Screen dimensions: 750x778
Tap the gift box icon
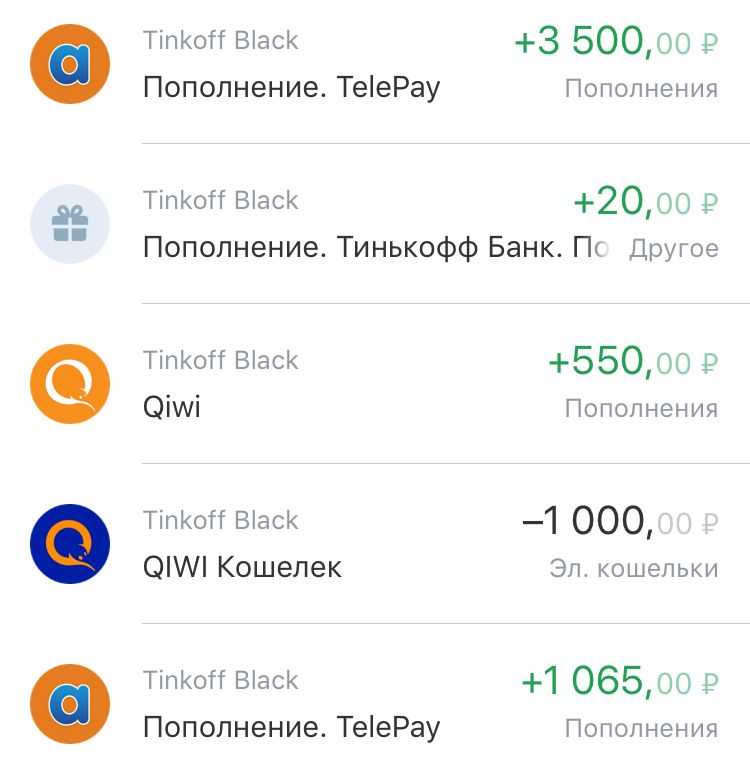point(70,224)
